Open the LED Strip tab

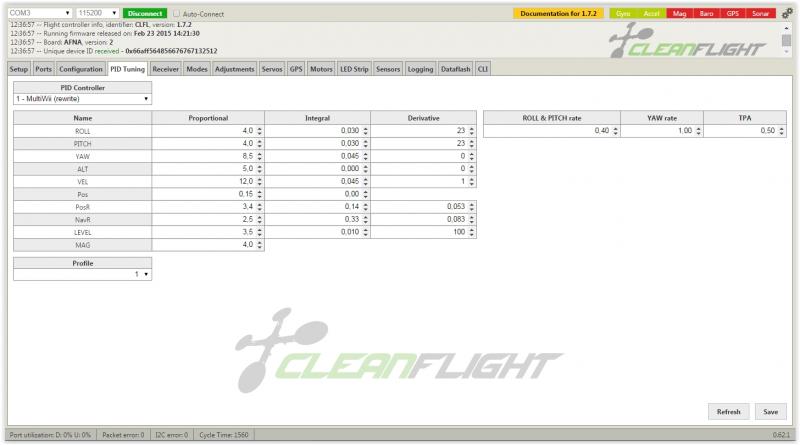click(354, 69)
